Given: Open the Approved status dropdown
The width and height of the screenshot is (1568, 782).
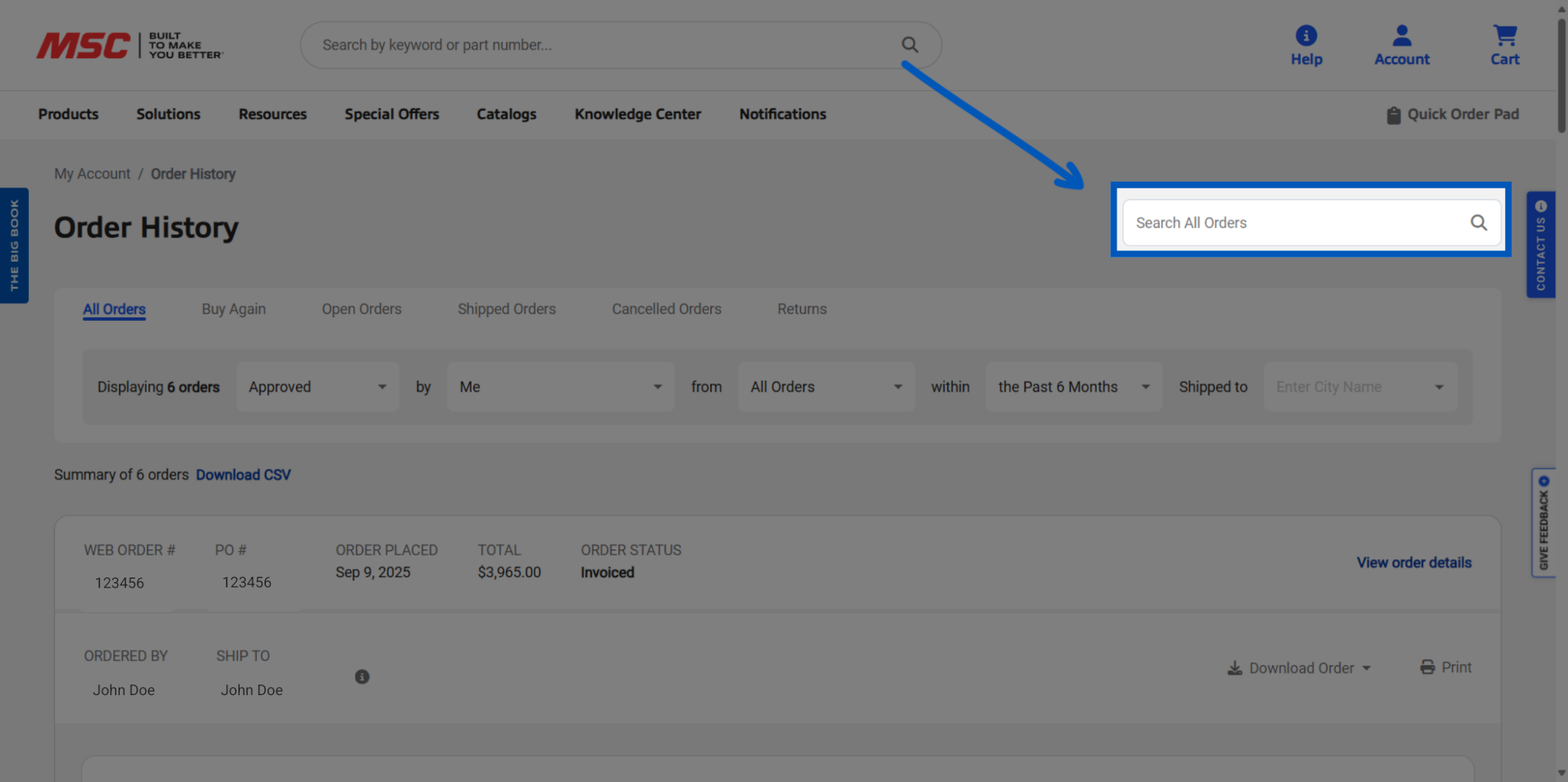Looking at the screenshot, I should pos(317,387).
